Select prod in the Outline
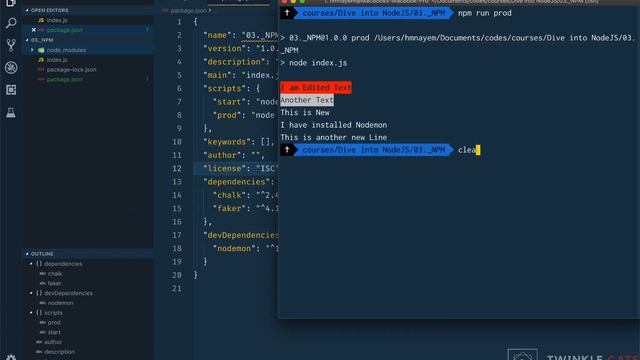This screenshot has height=360, width=640. coord(54,322)
